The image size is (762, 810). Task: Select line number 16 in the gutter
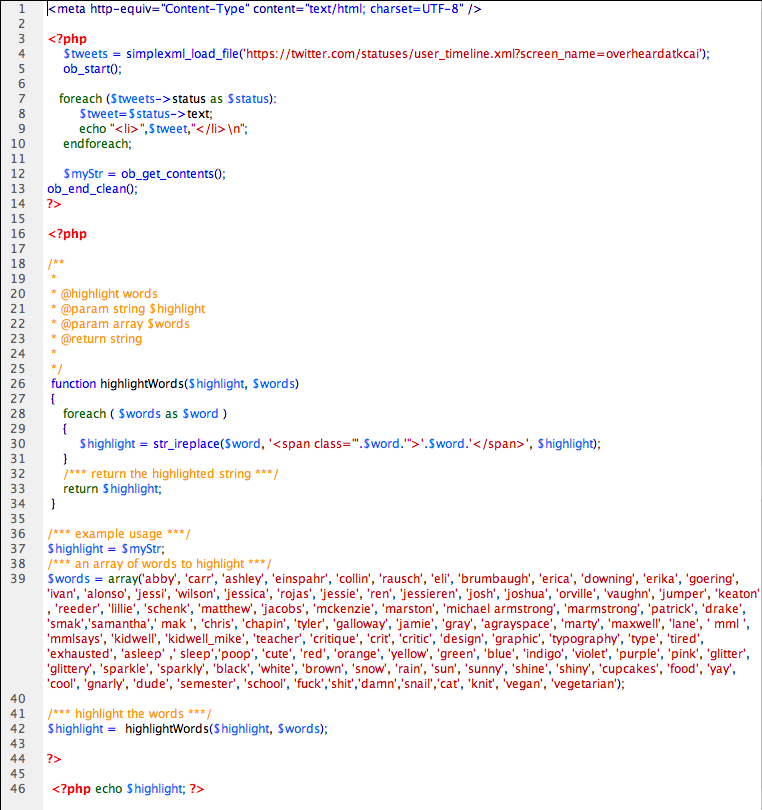[x=20, y=234]
